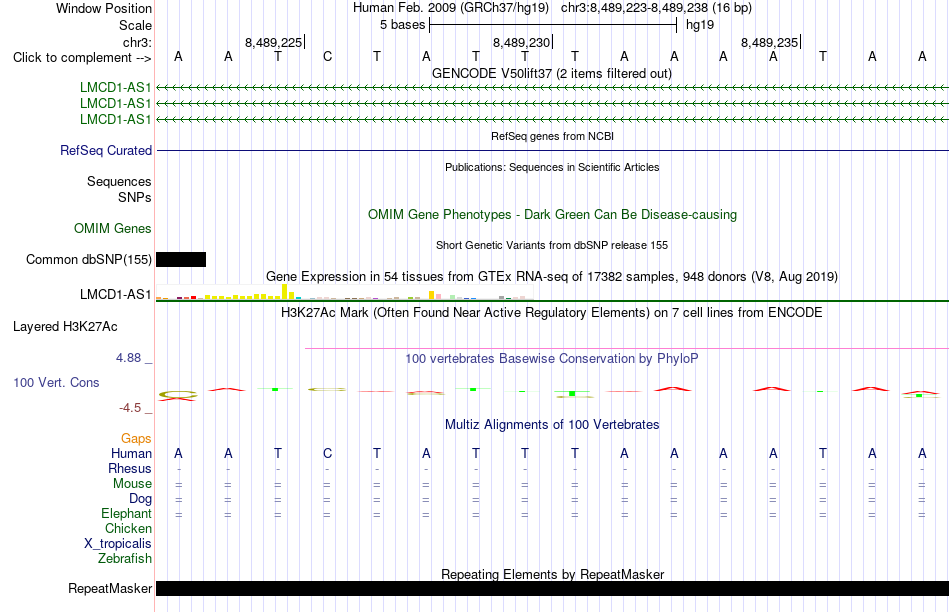Click the Mouse alignment row label
The image size is (950, 612).
132,484
